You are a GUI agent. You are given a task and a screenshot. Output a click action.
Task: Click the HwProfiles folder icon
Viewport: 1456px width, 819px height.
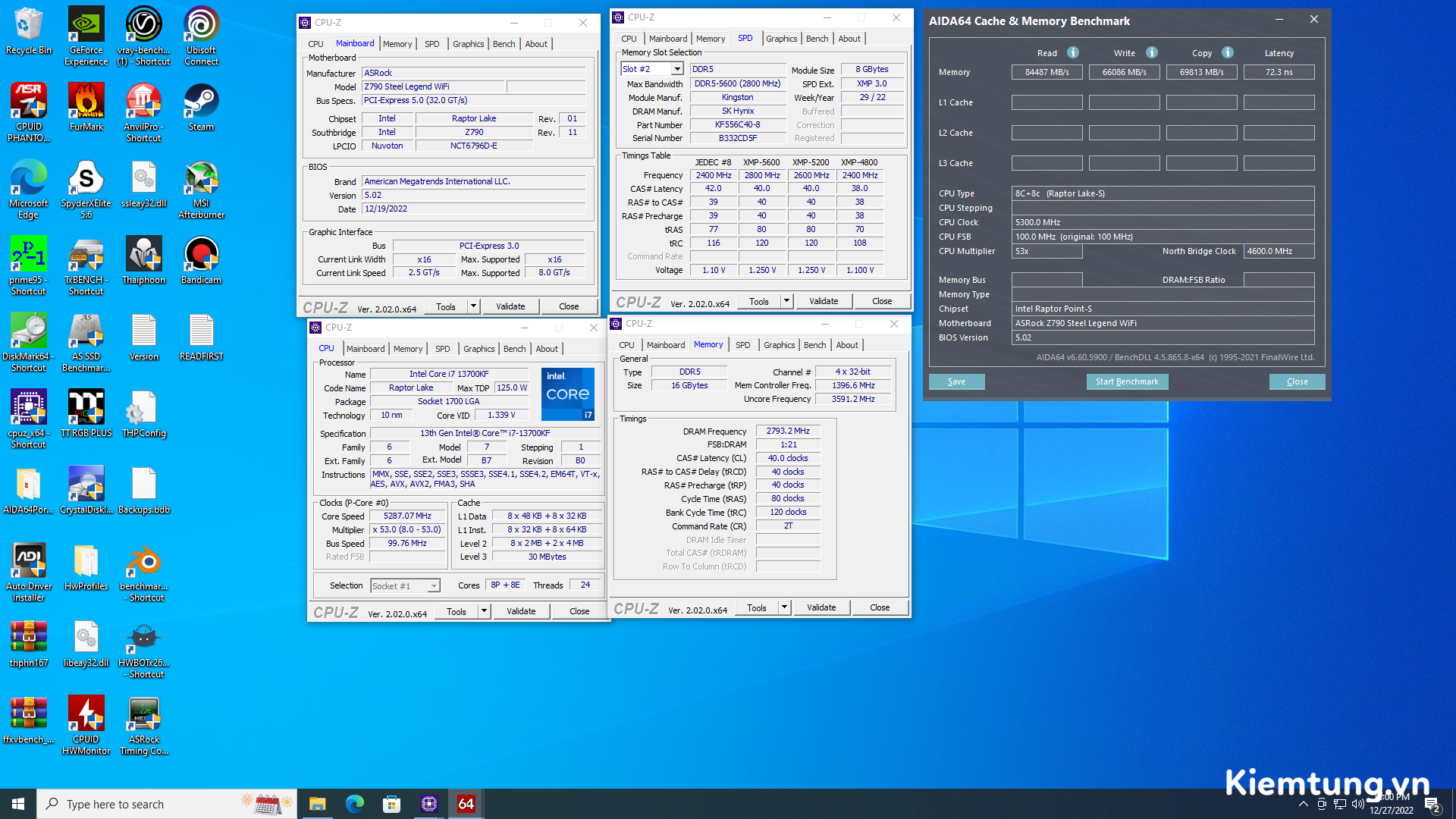[86, 566]
